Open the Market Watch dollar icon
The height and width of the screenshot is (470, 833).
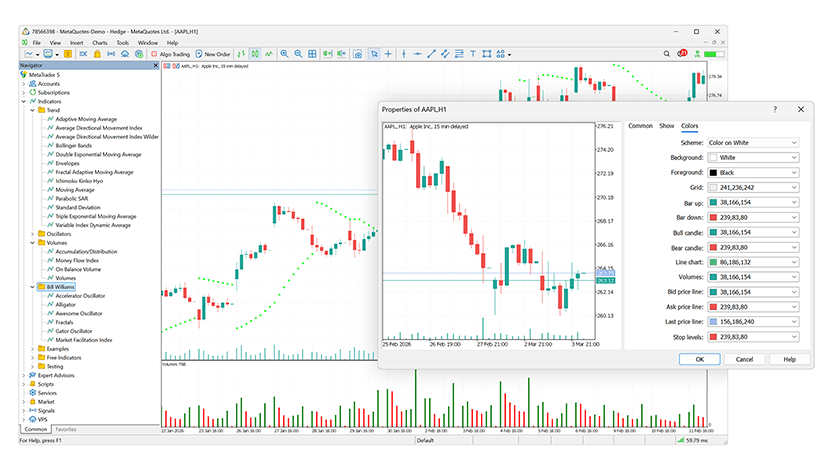(x=67, y=54)
